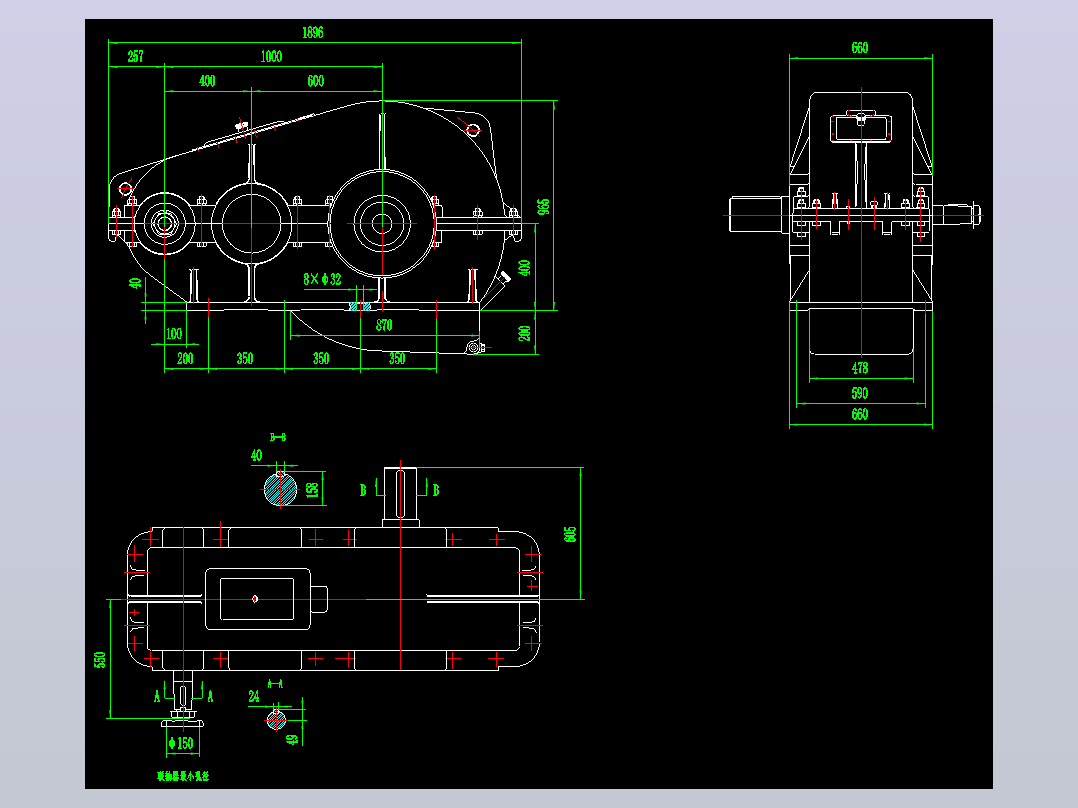The image size is (1078, 808).
Task: Select the 1000 center distance dimension
Action: (x=271, y=56)
